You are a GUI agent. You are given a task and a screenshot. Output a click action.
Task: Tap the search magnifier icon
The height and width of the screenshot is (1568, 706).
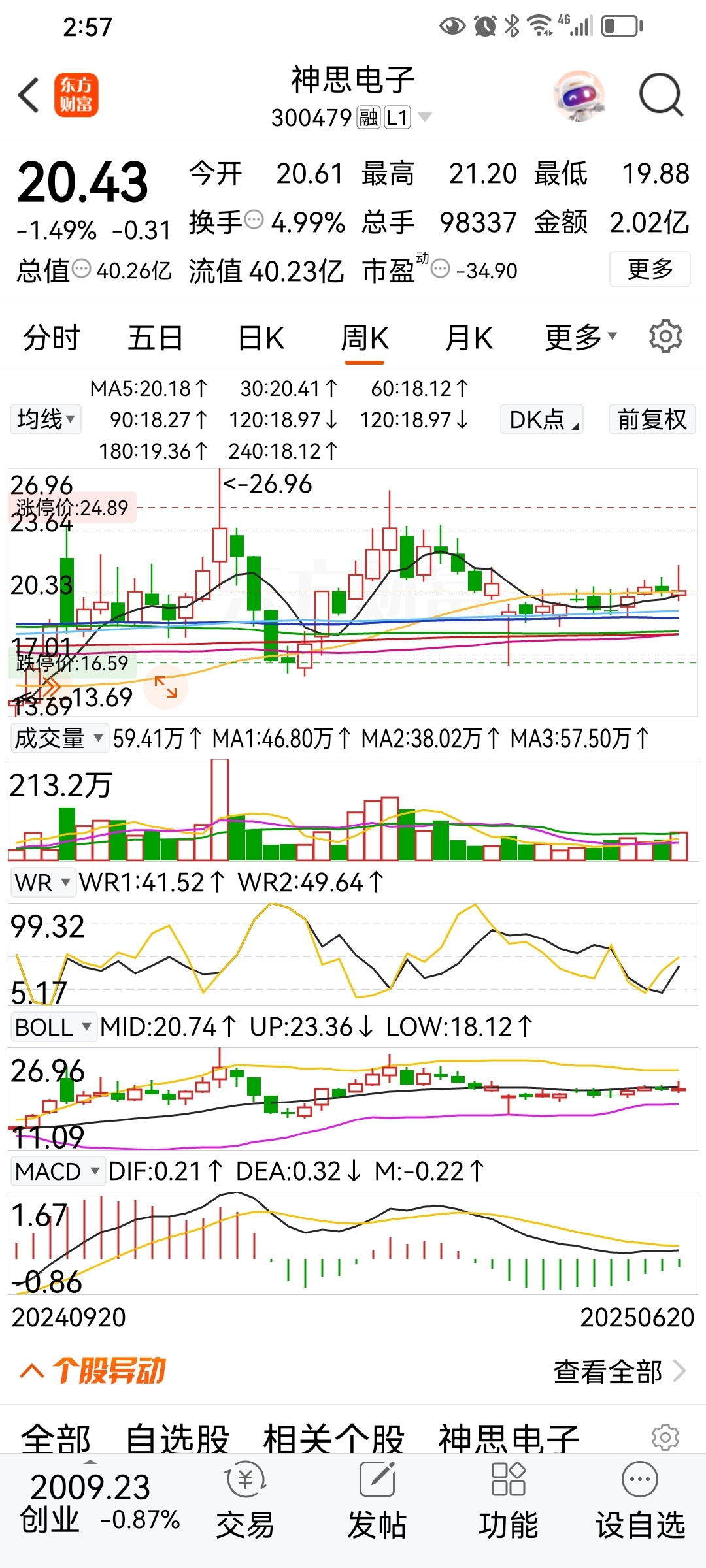click(661, 95)
